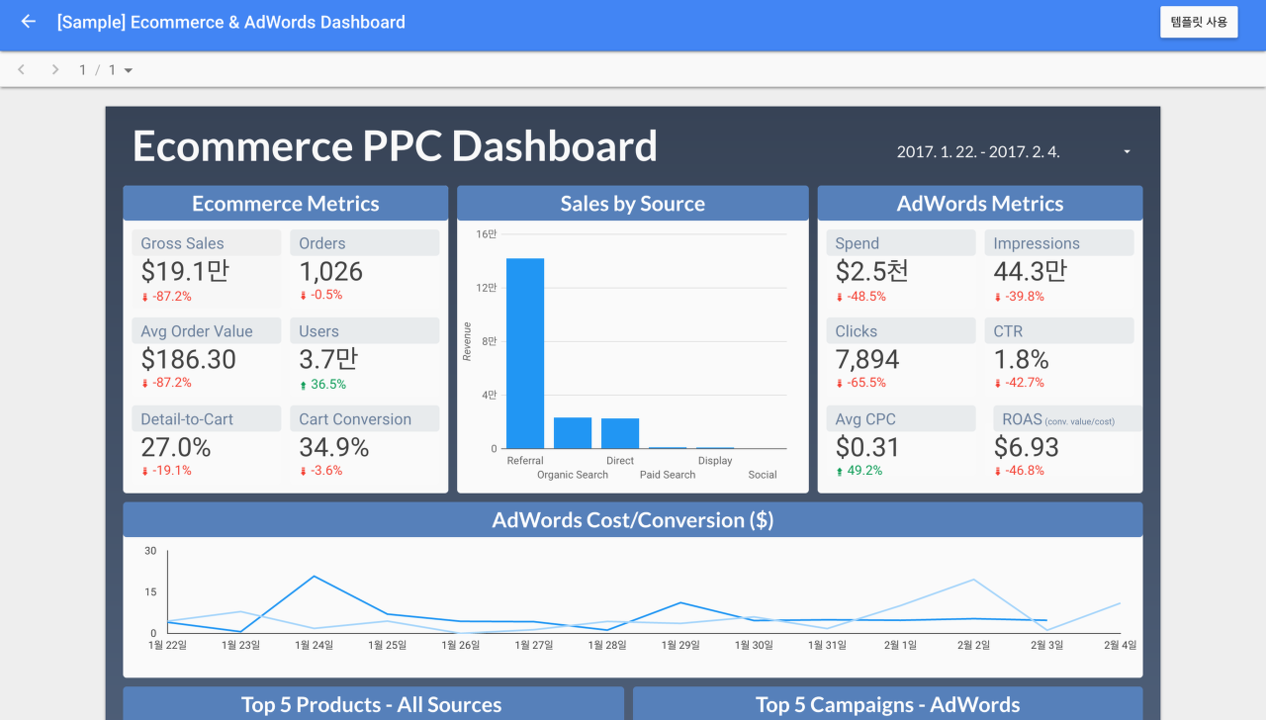1266x720 pixels.
Task: Click the Impressions value 44.3만
Action: pos(1030,271)
